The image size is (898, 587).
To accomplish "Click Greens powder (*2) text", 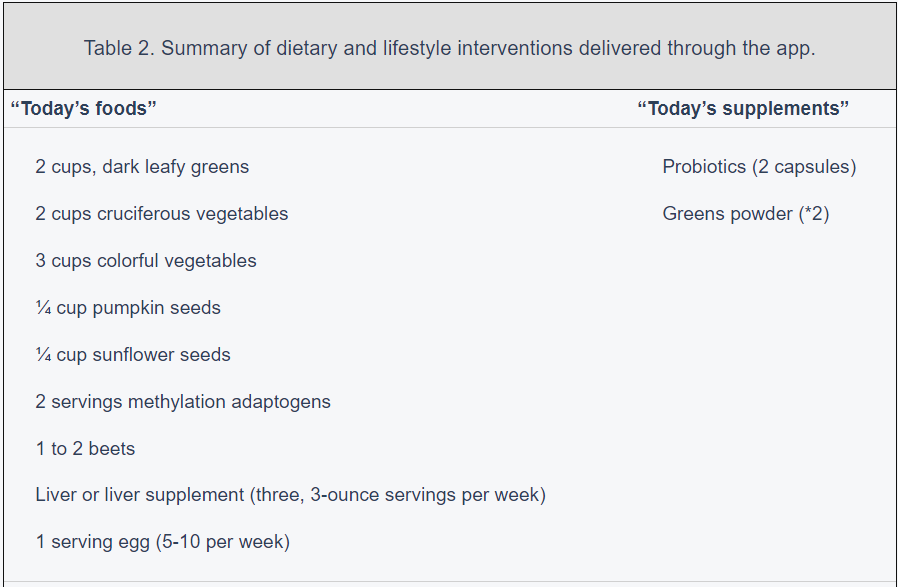I will tap(745, 214).
